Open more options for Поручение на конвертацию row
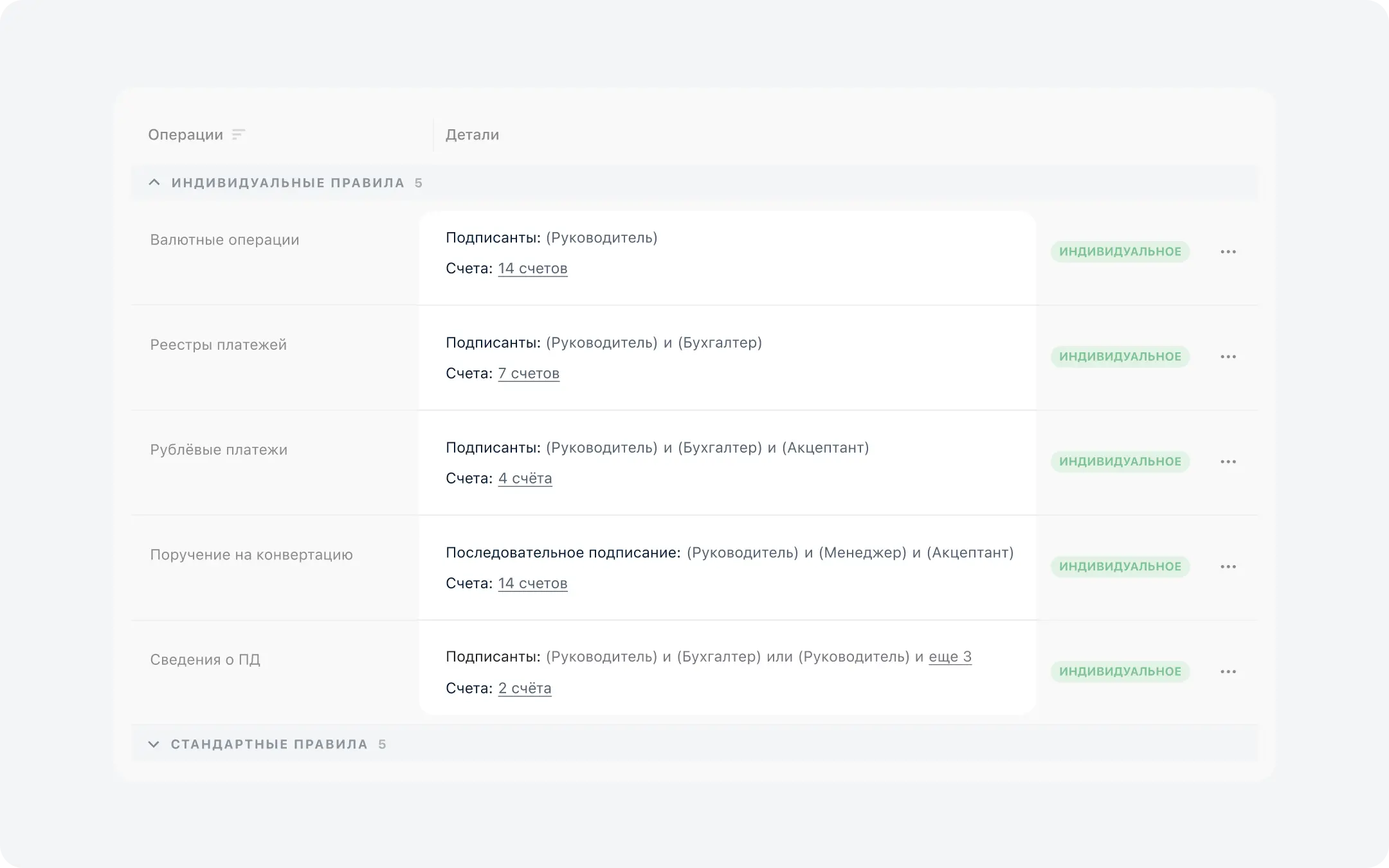This screenshot has width=1389, height=868. click(1228, 566)
